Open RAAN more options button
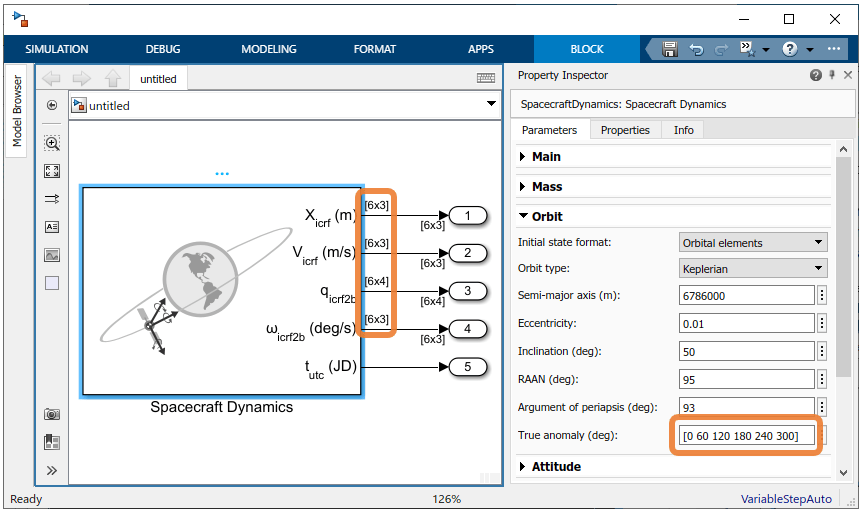This screenshot has width=863, height=513. [822, 380]
